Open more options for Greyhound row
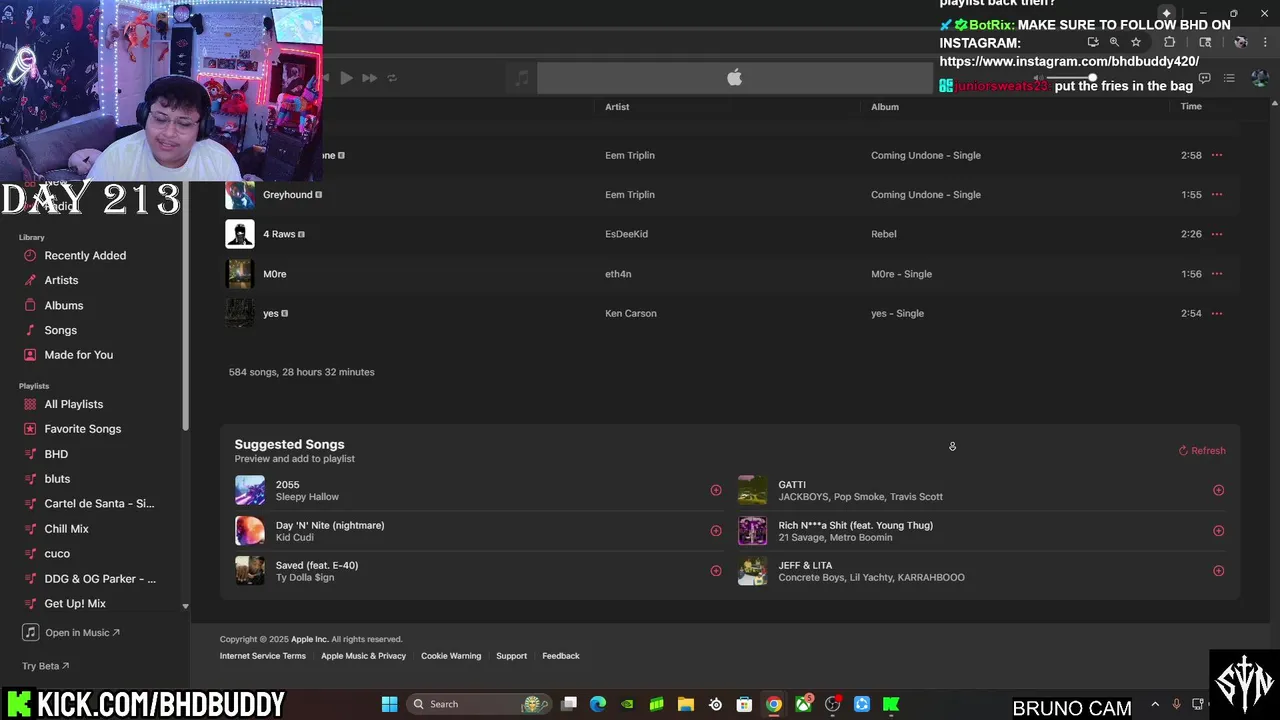1280x720 pixels. point(1217,195)
